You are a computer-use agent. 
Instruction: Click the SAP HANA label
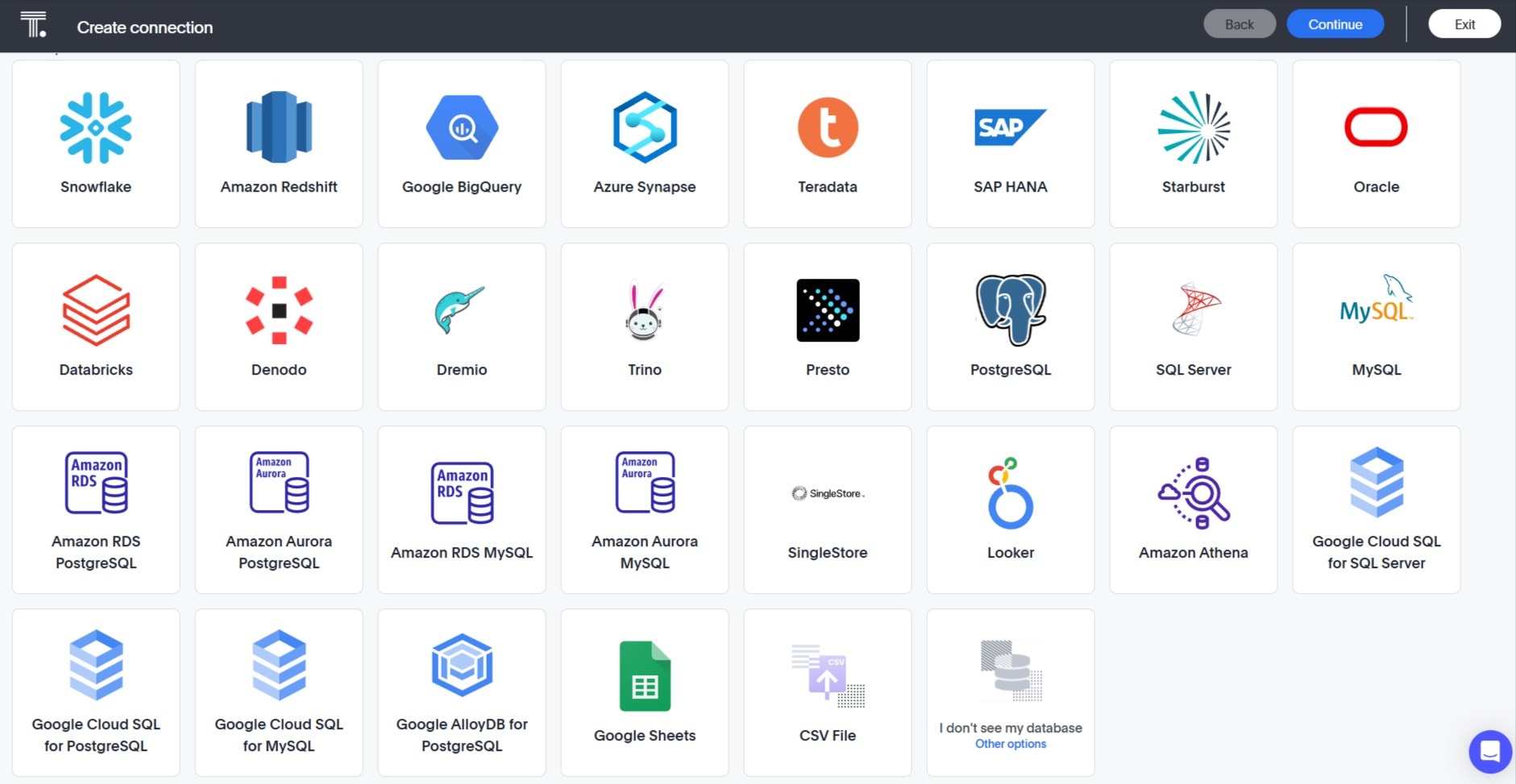[1011, 187]
